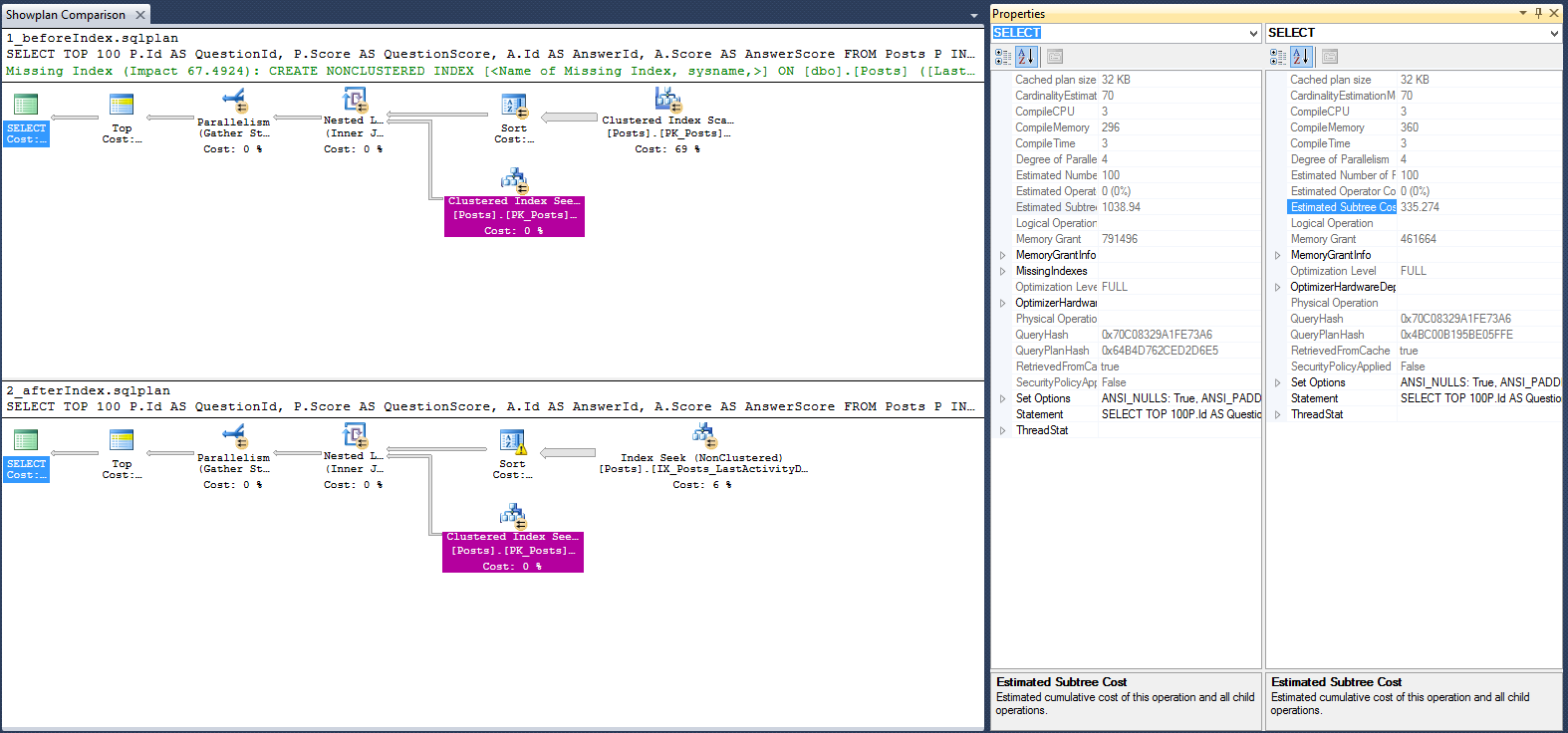Expand MissingIndexes in the left properties pane
Image resolution: width=1568 pixels, height=733 pixels.
(1003, 271)
